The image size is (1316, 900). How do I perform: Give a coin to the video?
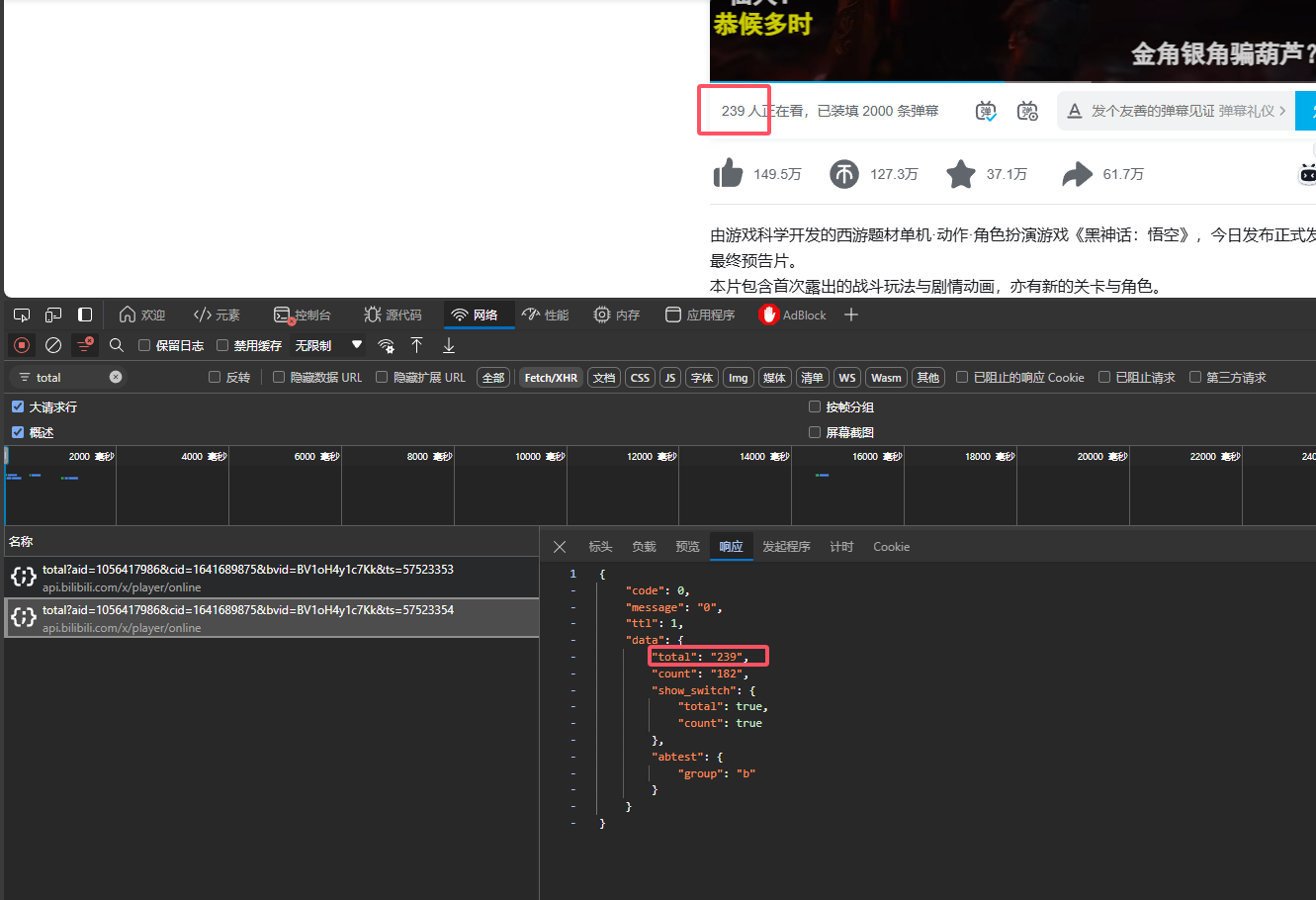tap(844, 174)
